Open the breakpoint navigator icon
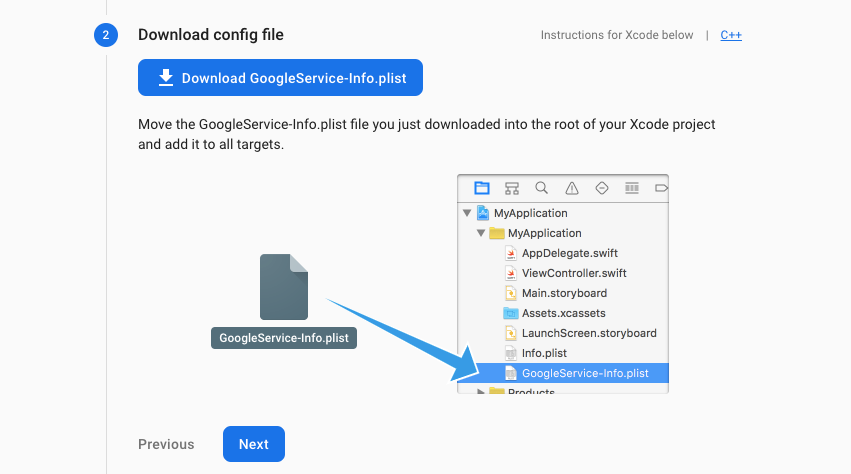Image resolution: width=851 pixels, height=474 pixels. tap(661, 188)
